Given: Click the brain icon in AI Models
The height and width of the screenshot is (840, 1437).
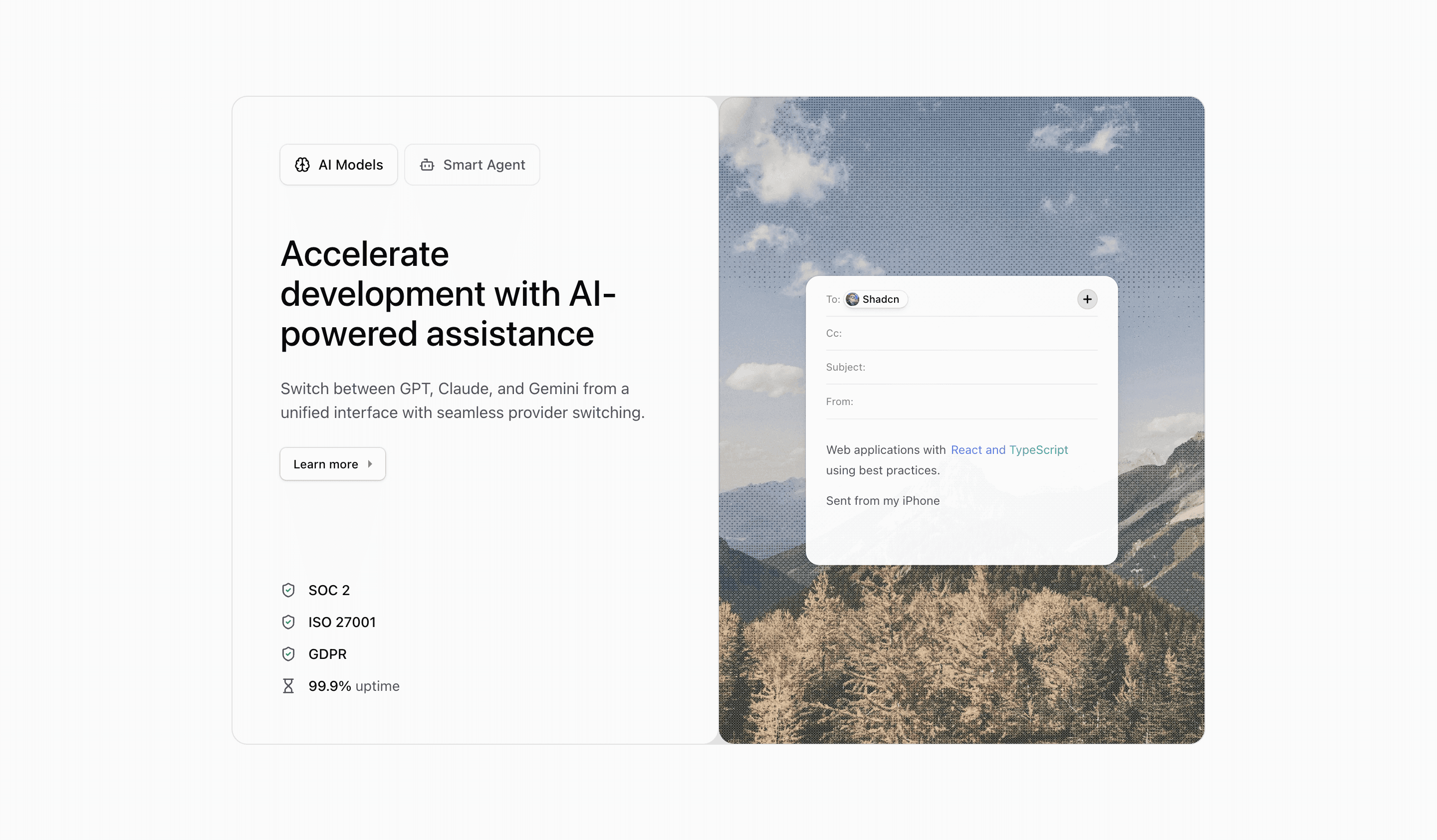Looking at the screenshot, I should click(x=302, y=165).
